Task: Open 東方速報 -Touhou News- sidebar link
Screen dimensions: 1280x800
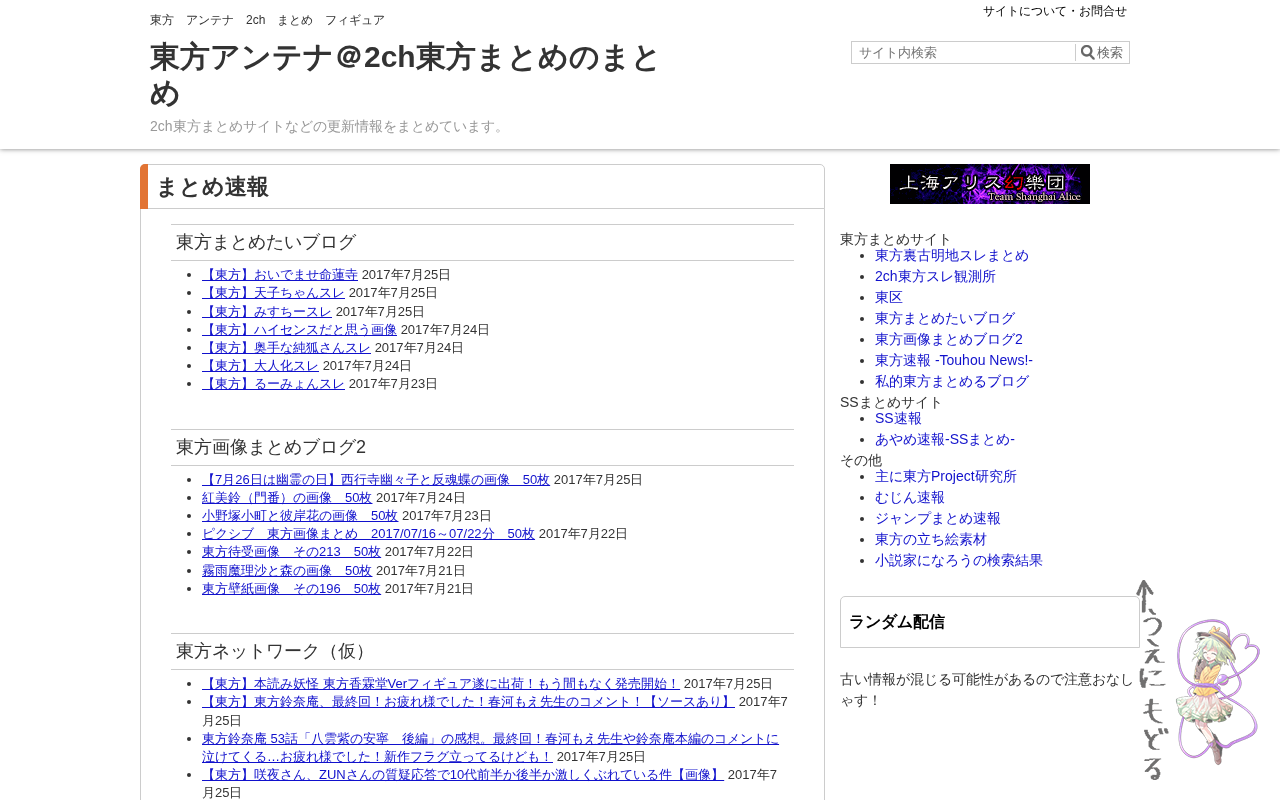Action: (x=954, y=360)
